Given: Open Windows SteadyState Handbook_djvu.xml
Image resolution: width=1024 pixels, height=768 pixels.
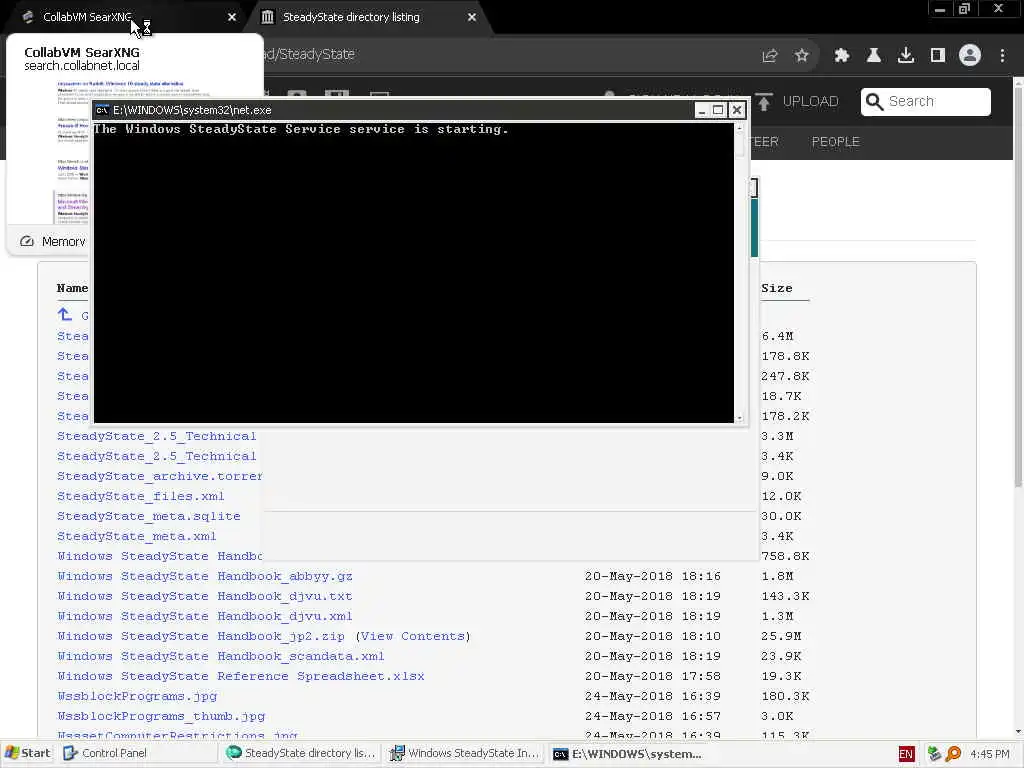Looking at the screenshot, I should [x=204, y=616].
